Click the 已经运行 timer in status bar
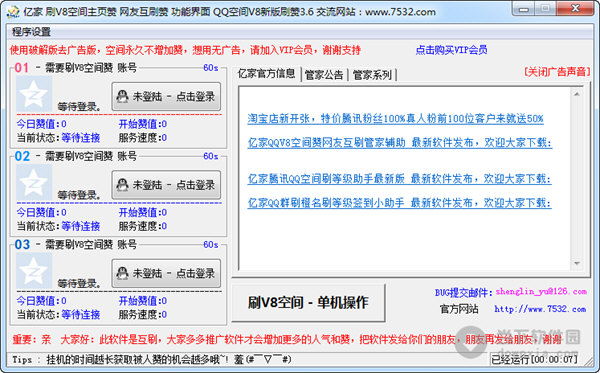Viewport: 600px width, 373px height. tap(534, 359)
